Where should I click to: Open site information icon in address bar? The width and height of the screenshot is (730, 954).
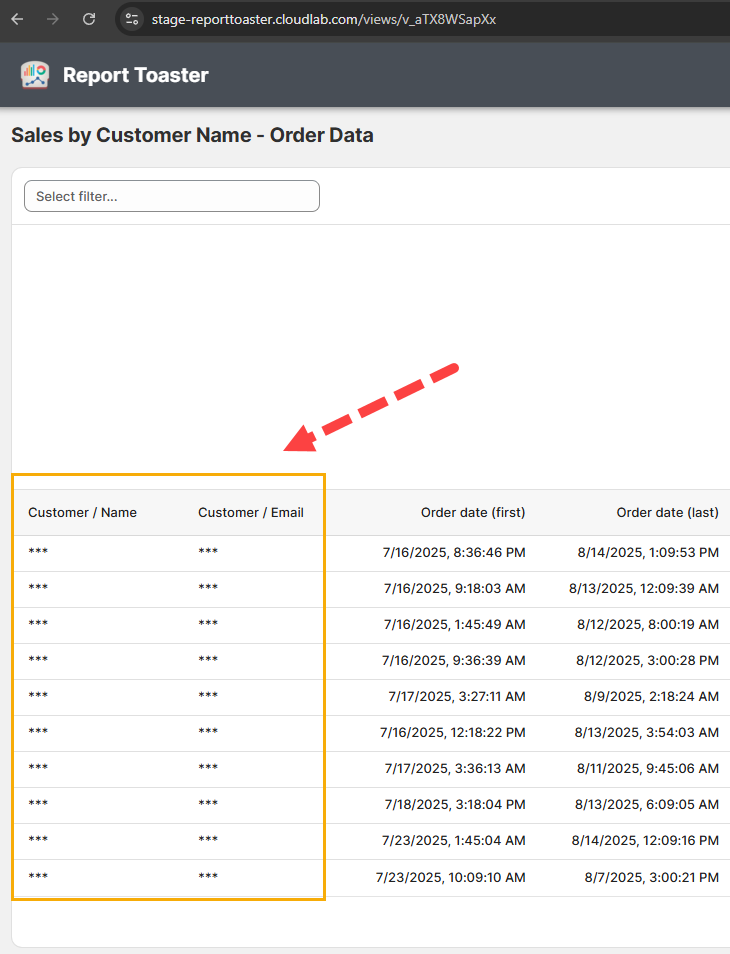pos(132,19)
